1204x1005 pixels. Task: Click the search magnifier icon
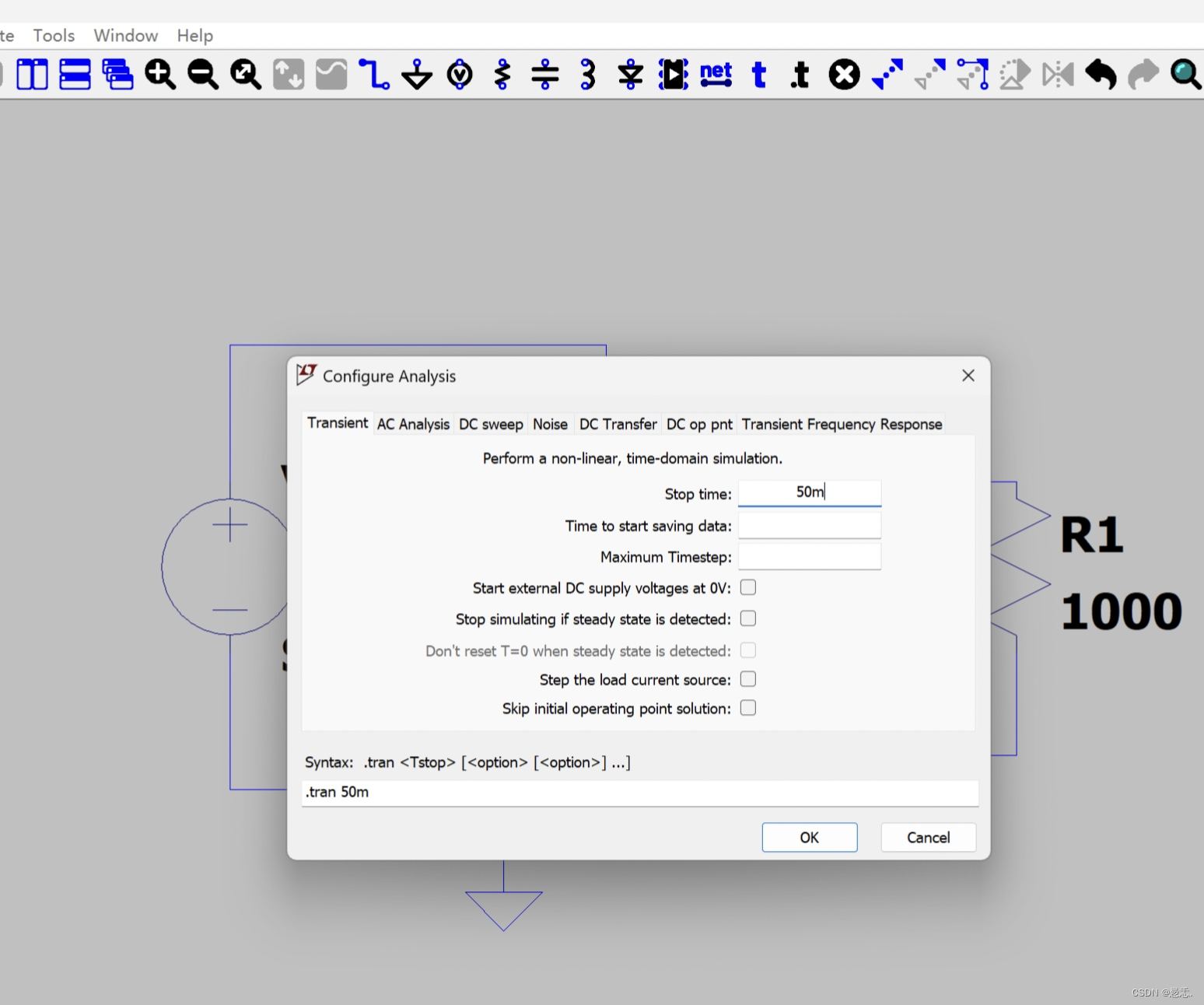(x=1186, y=75)
